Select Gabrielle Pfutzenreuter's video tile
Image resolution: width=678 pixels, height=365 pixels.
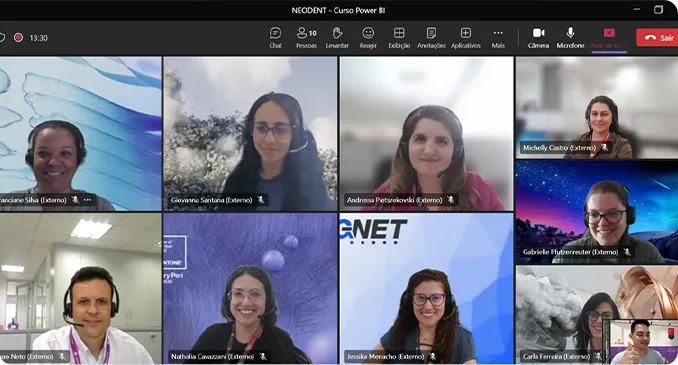tap(597, 212)
